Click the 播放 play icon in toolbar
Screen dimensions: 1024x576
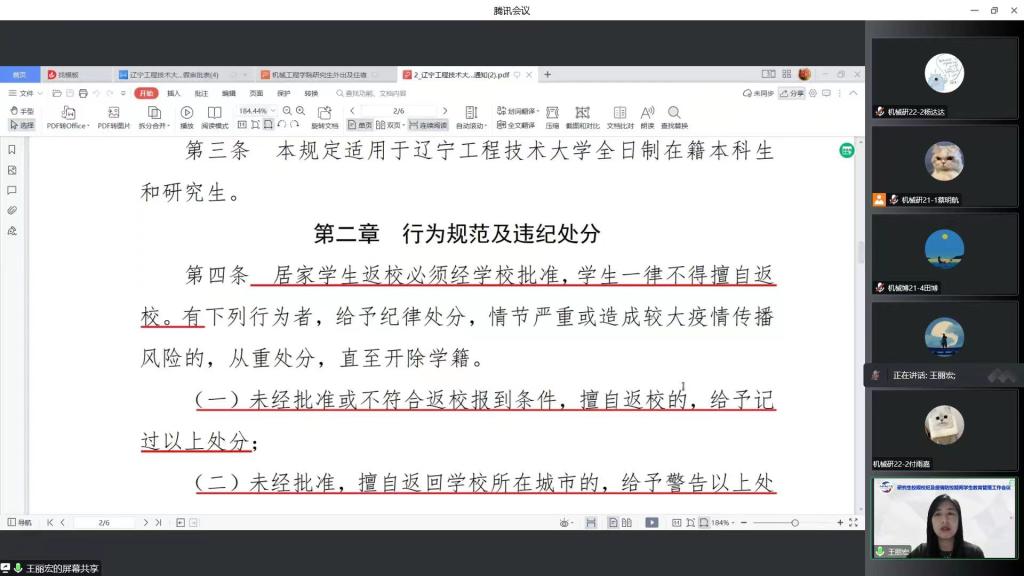(x=187, y=117)
